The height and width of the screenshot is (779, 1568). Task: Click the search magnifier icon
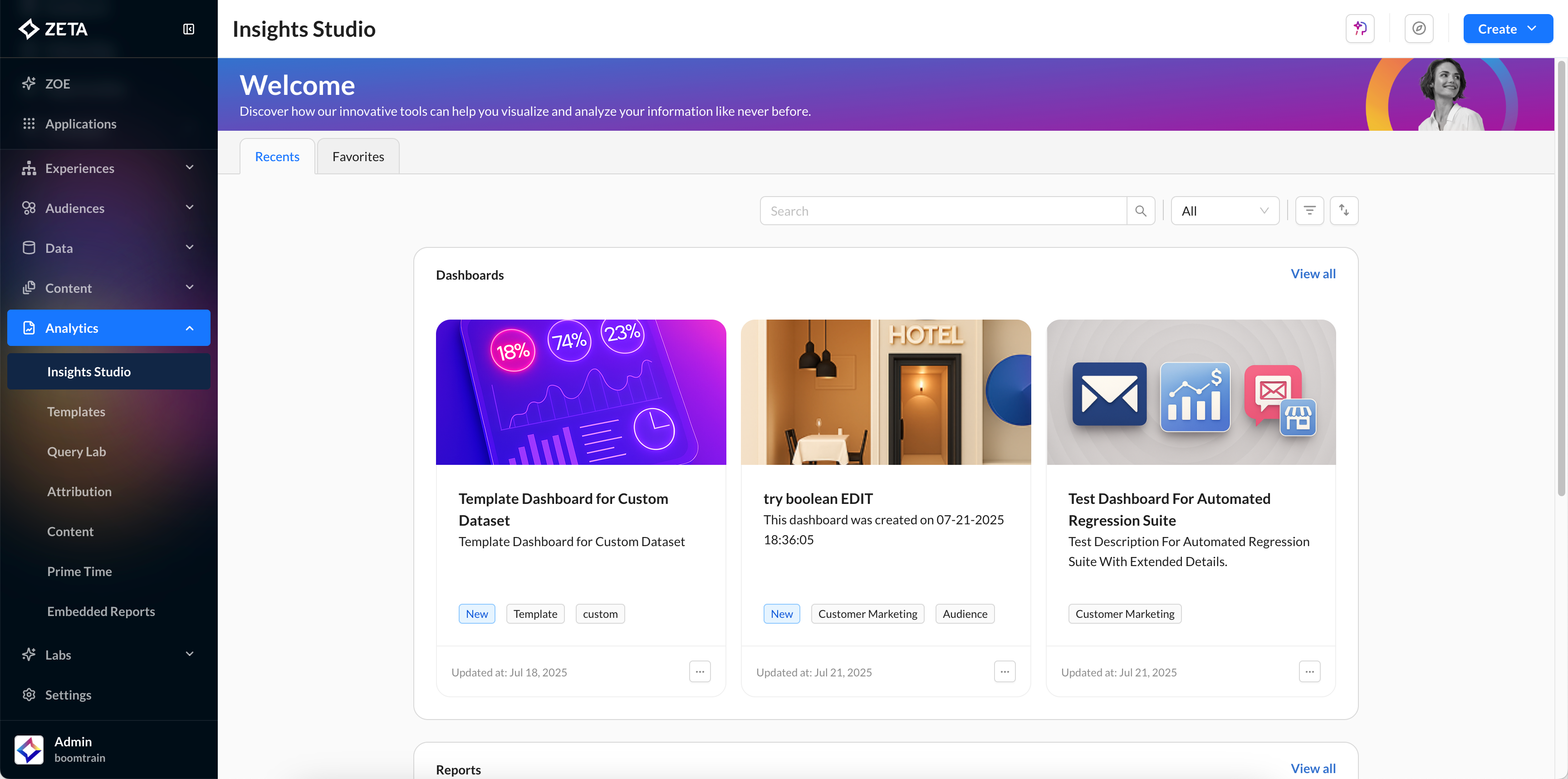pos(1141,211)
